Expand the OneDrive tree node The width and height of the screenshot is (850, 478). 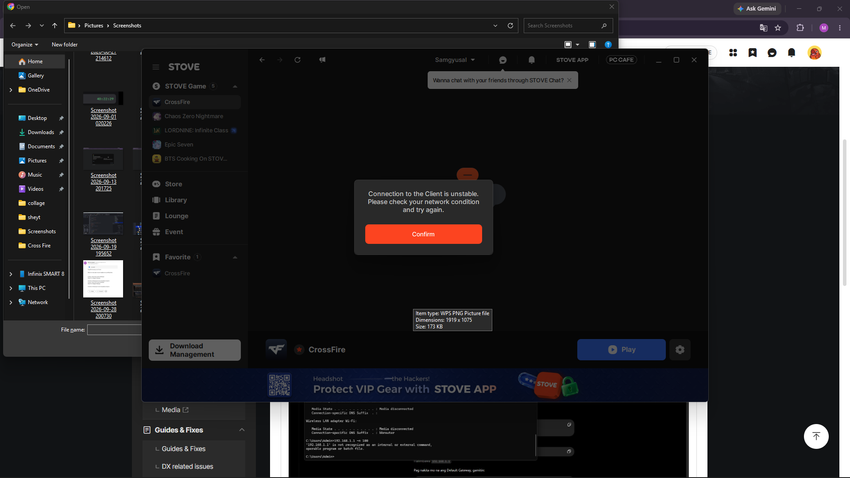click(x=11, y=90)
